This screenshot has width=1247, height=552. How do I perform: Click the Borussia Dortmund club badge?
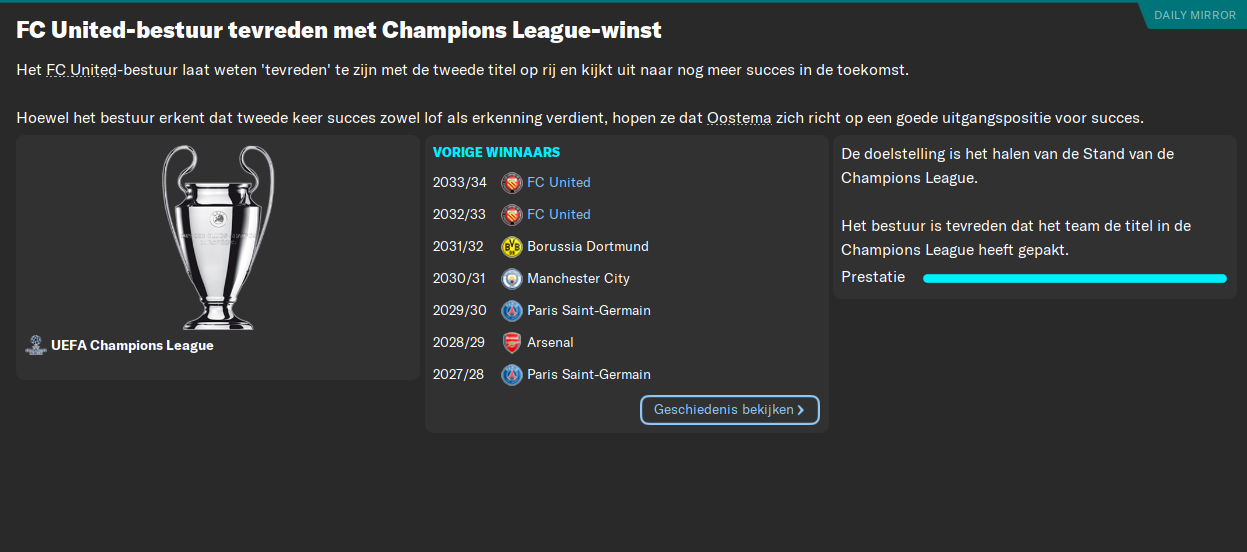tap(511, 247)
